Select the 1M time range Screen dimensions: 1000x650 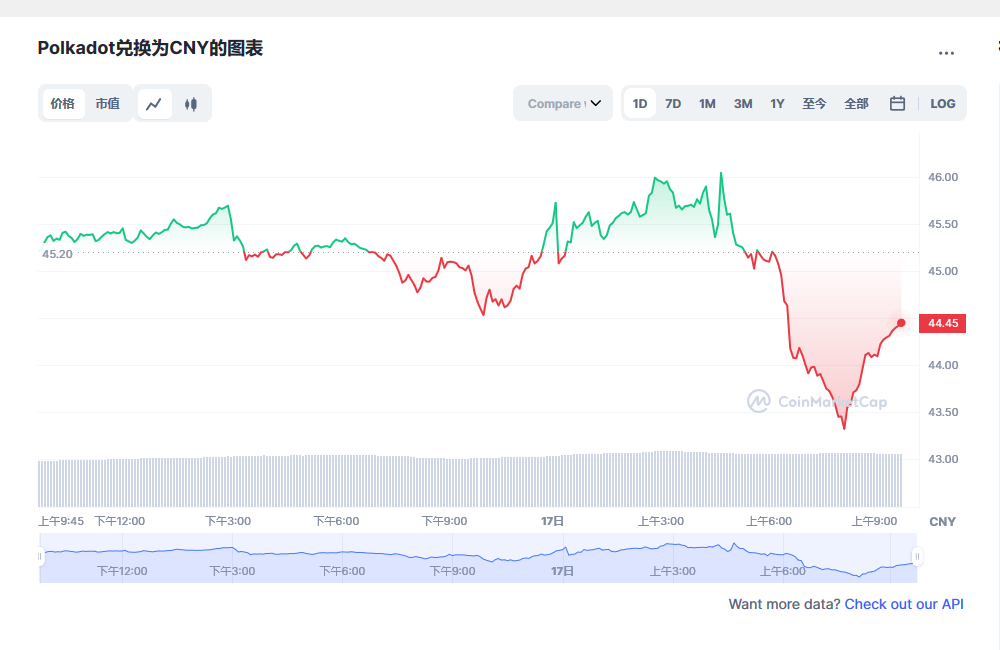(707, 103)
